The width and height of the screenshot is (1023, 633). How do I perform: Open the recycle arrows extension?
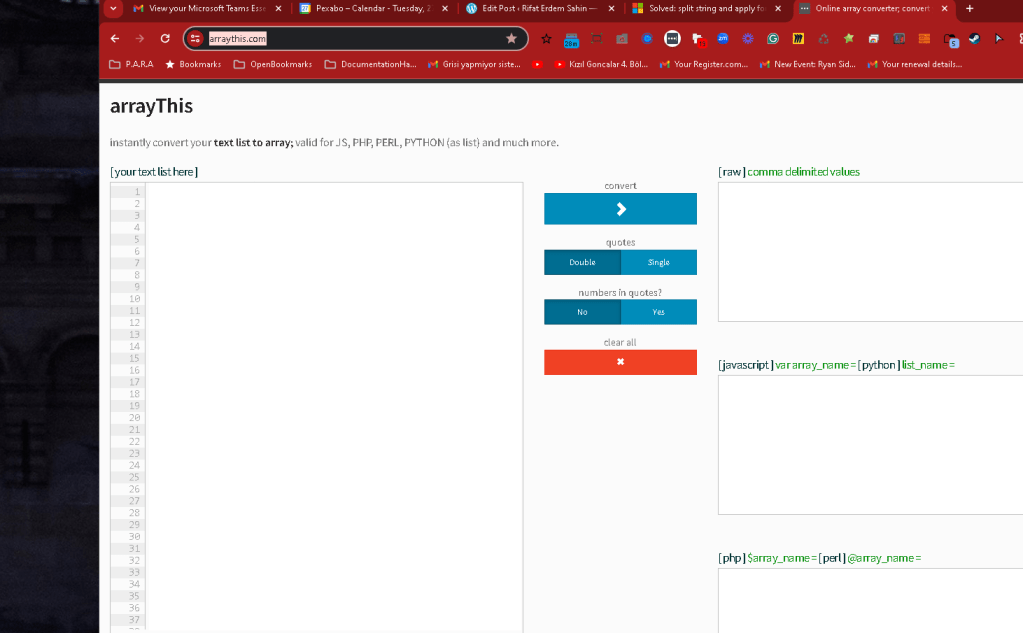pyautogui.click(x=823, y=39)
